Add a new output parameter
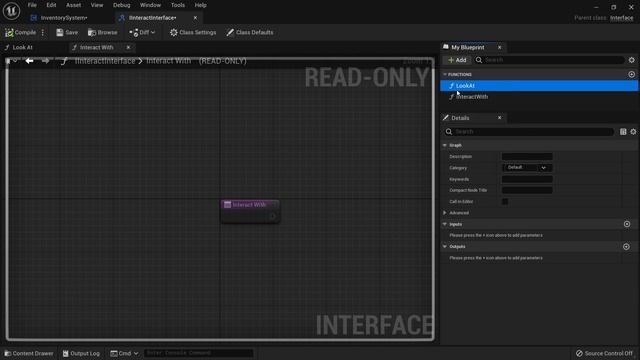This screenshot has height=360, width=640. pos(627,247)
